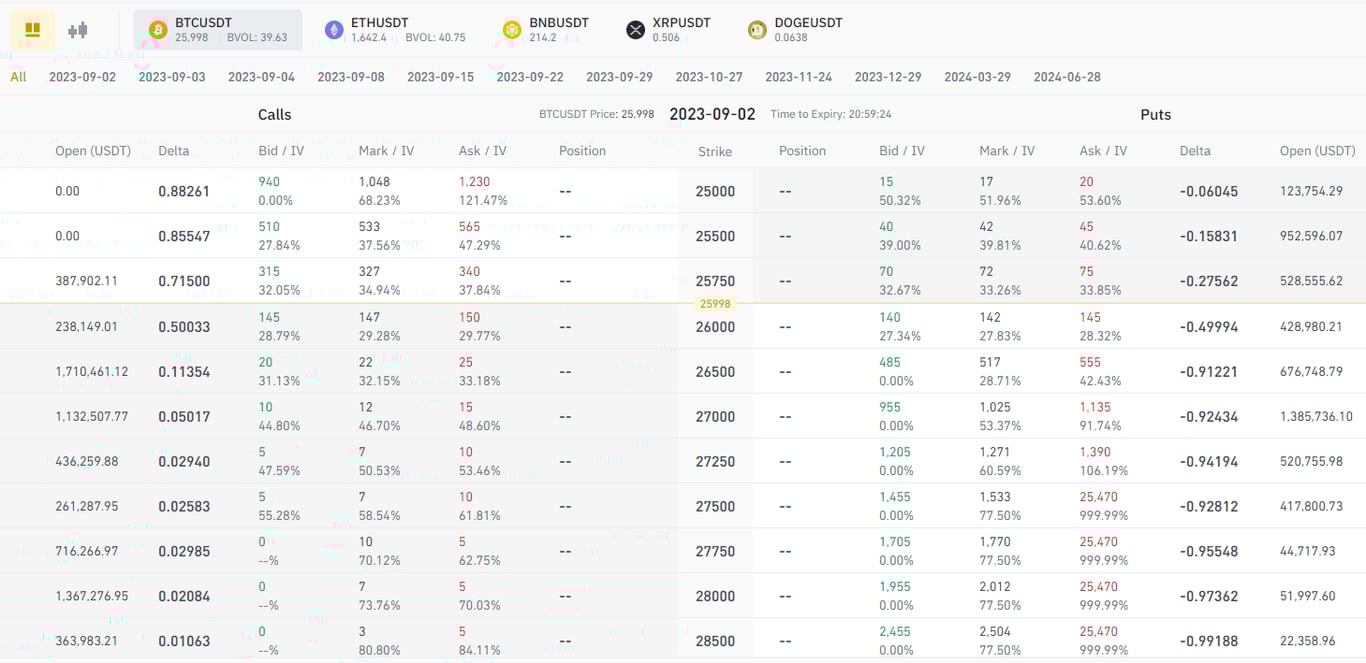Click the Ethereum coin icon
The image size is (1366, 663).
pos(334,29)
